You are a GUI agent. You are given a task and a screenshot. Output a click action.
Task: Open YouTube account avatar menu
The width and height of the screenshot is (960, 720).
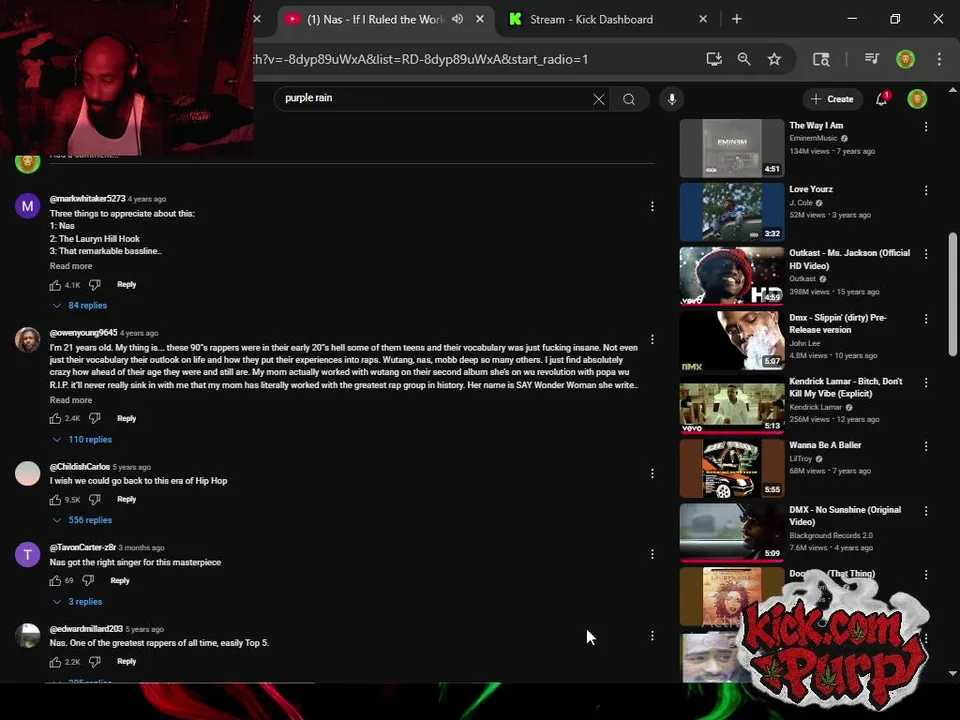(917, 99)
